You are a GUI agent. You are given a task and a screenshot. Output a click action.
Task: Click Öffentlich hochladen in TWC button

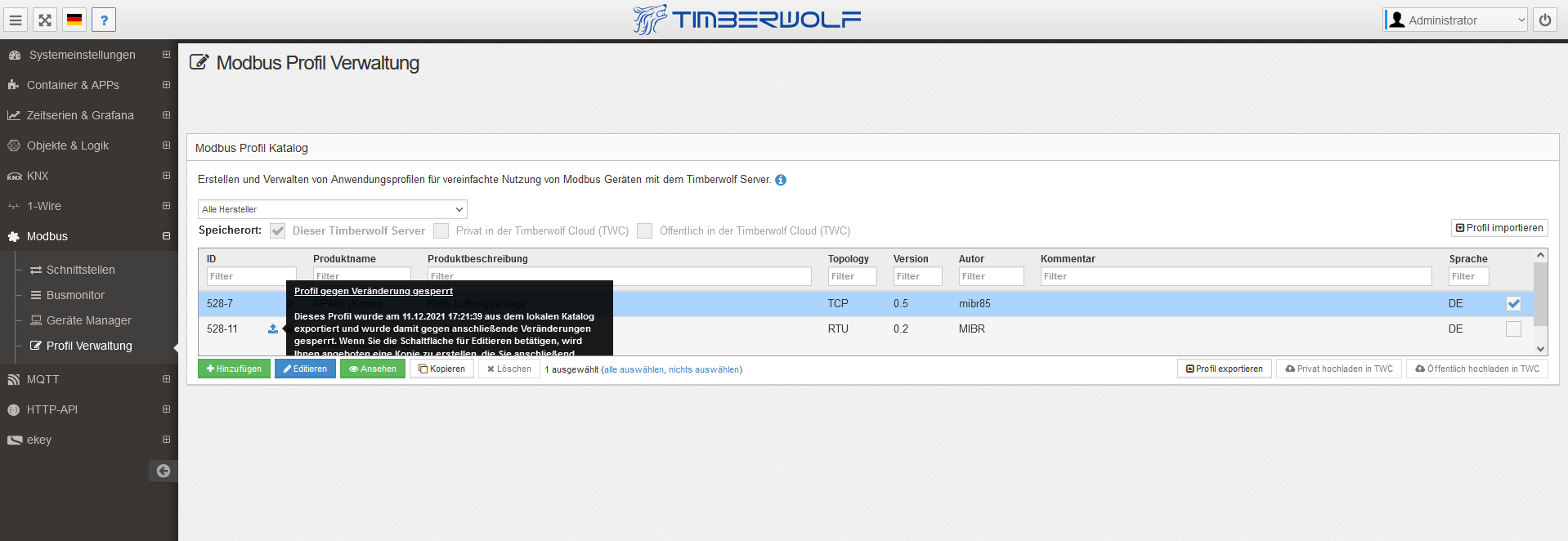(x=1477, y=369)
